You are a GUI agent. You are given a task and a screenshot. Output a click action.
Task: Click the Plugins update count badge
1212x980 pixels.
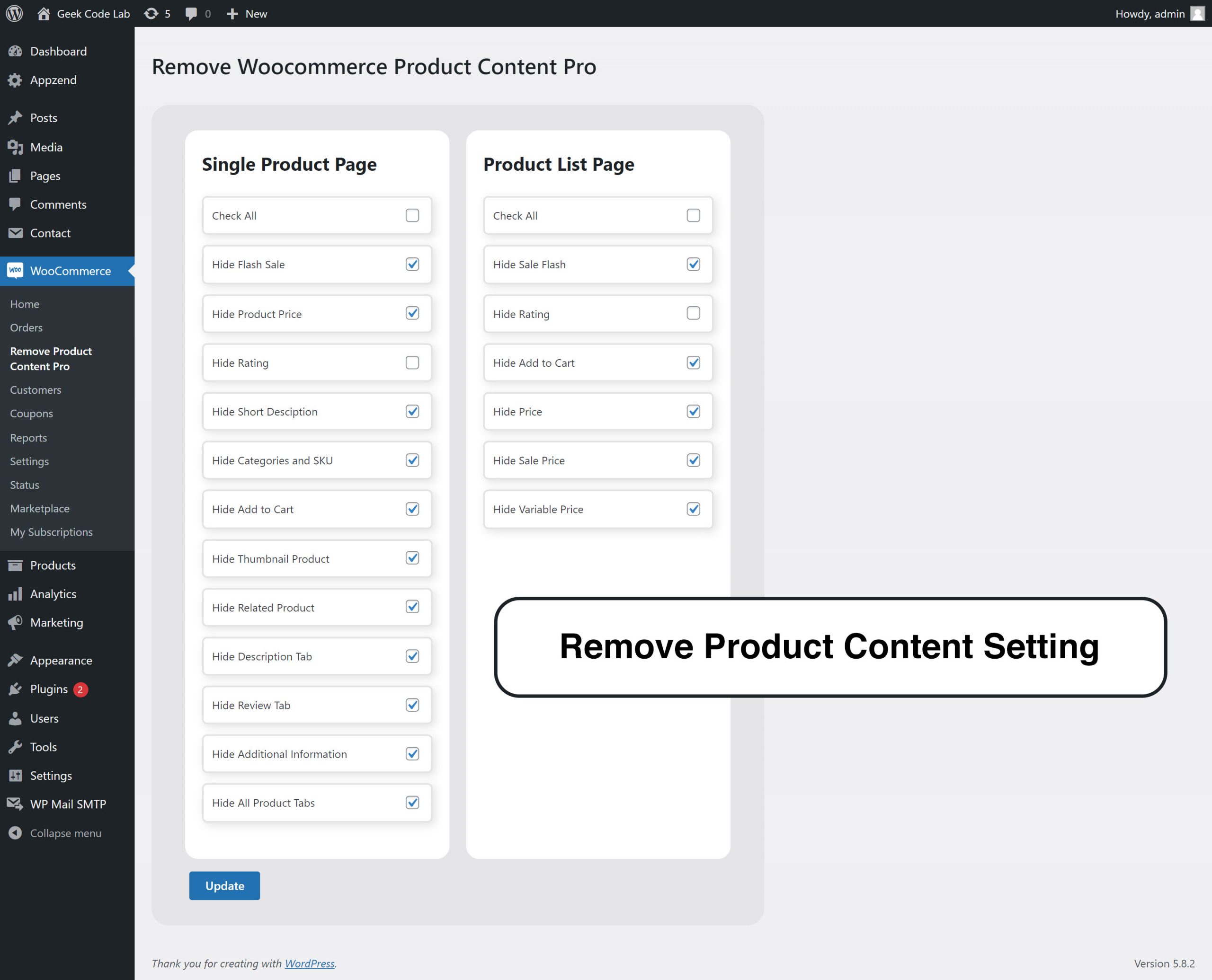click(81, 689)
